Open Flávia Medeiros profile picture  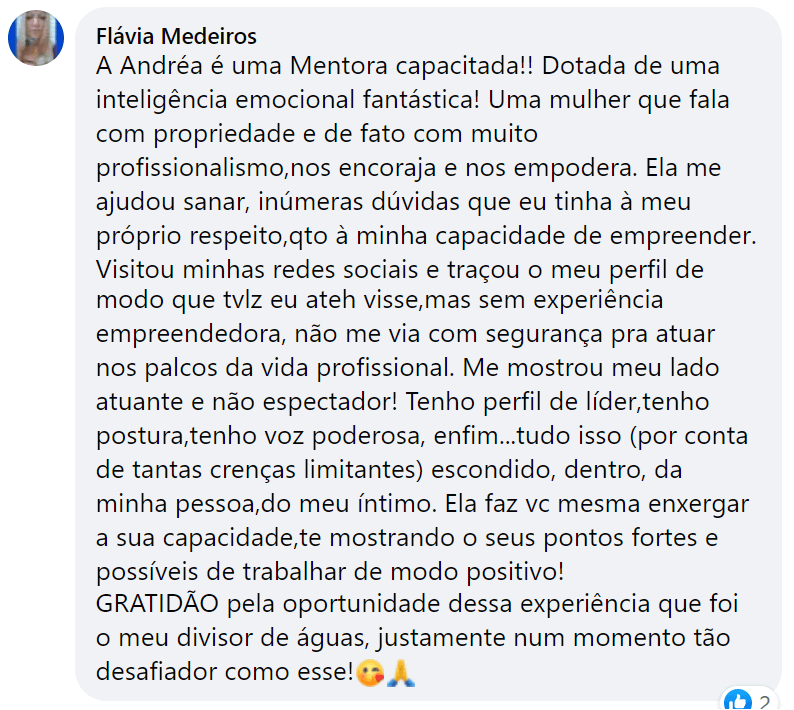click(x=36, y=38)
